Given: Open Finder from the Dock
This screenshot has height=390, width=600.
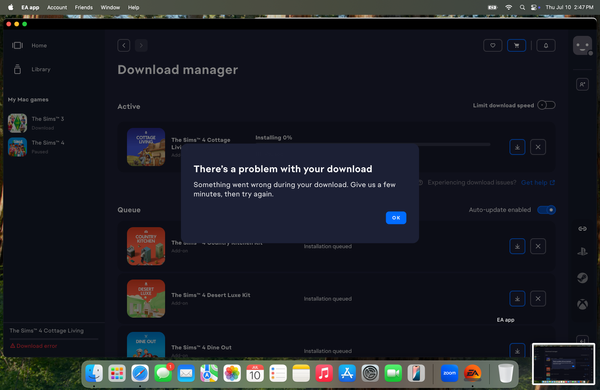Looking at the screenshot, I should 94,373.
